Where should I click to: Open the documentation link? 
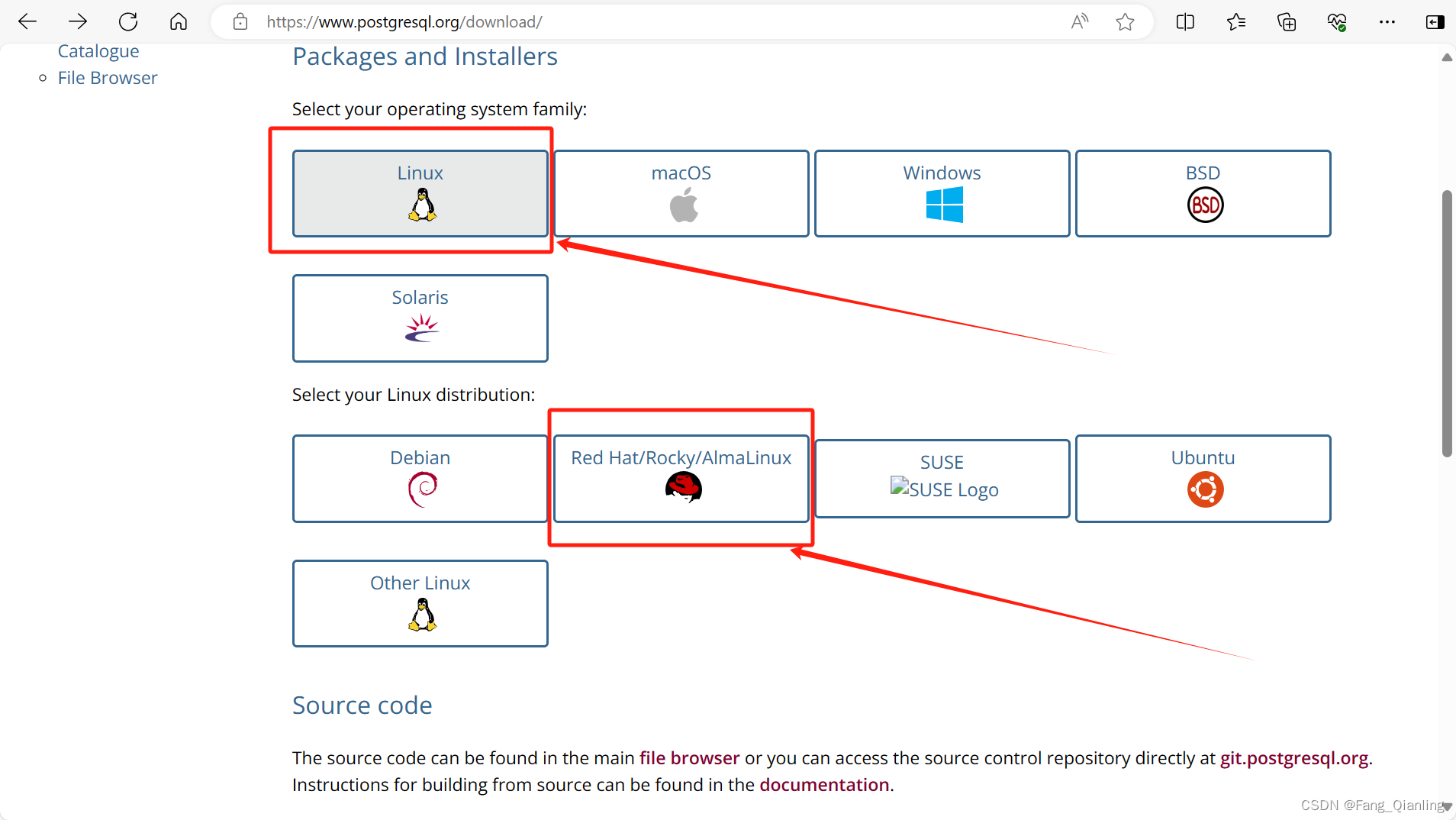click(824, 785)
